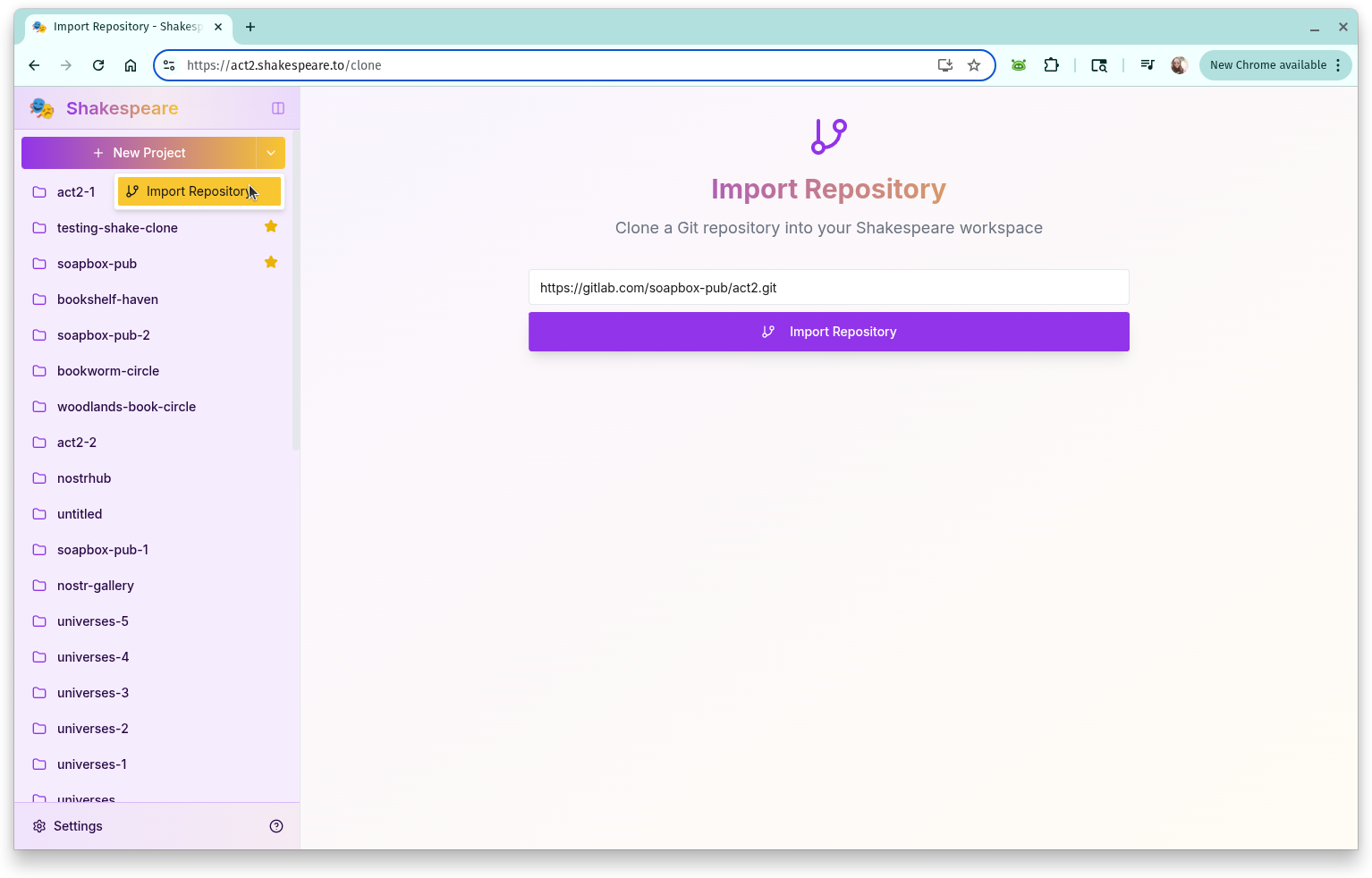
Task: Click the folder icon beside nostr-gallery
Action: [39, 585]
